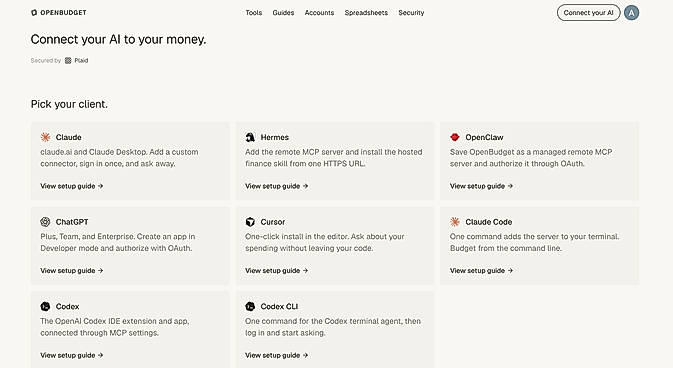Screen dimensions: 673x368
Task: Click the Codex CLI description about terminal agent
Action: point(333,327)
